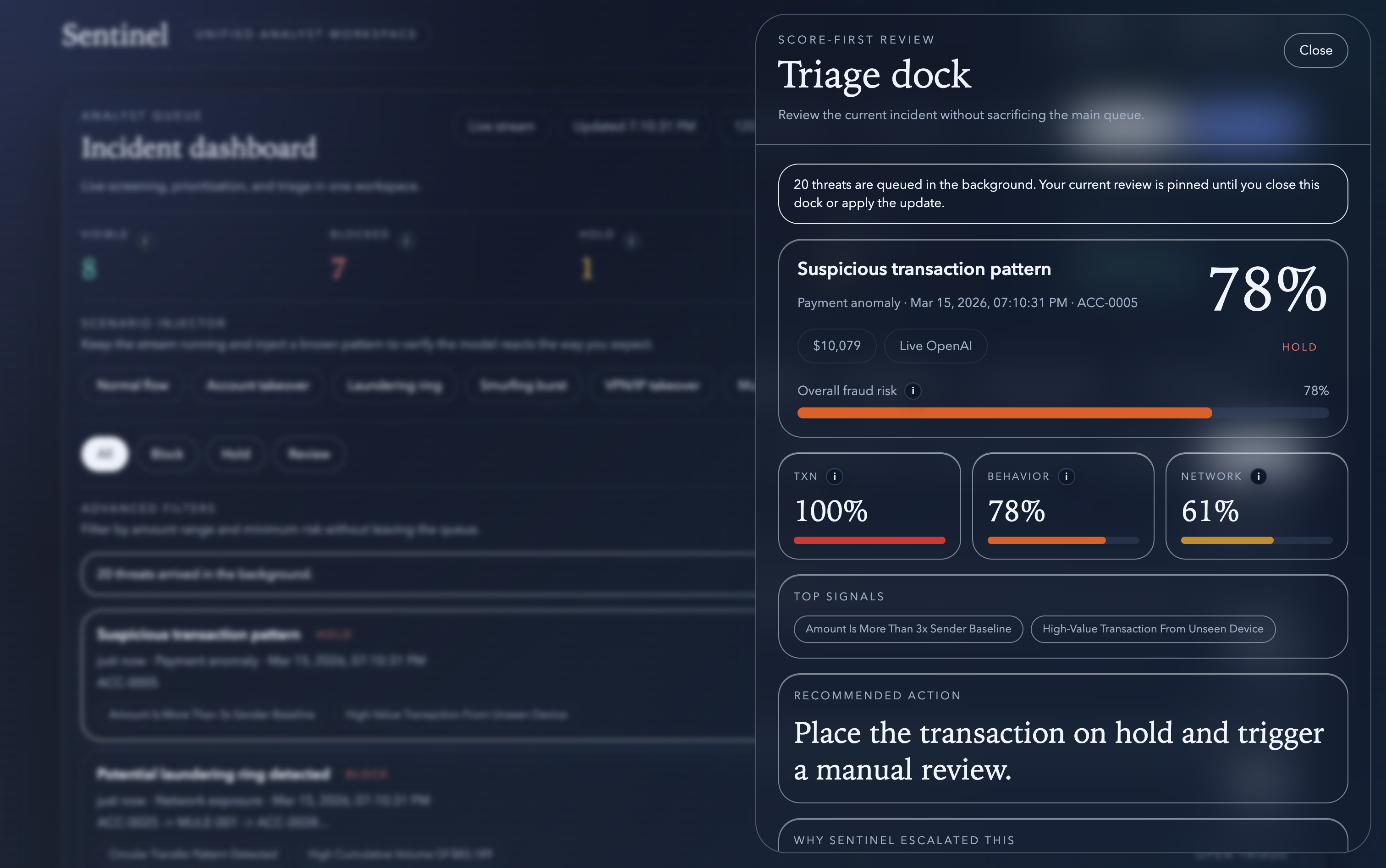Click the High-Value Transaction From Unseen Device signal
Viewport: 1386px width, 868px height.
tap(1152, 629)
